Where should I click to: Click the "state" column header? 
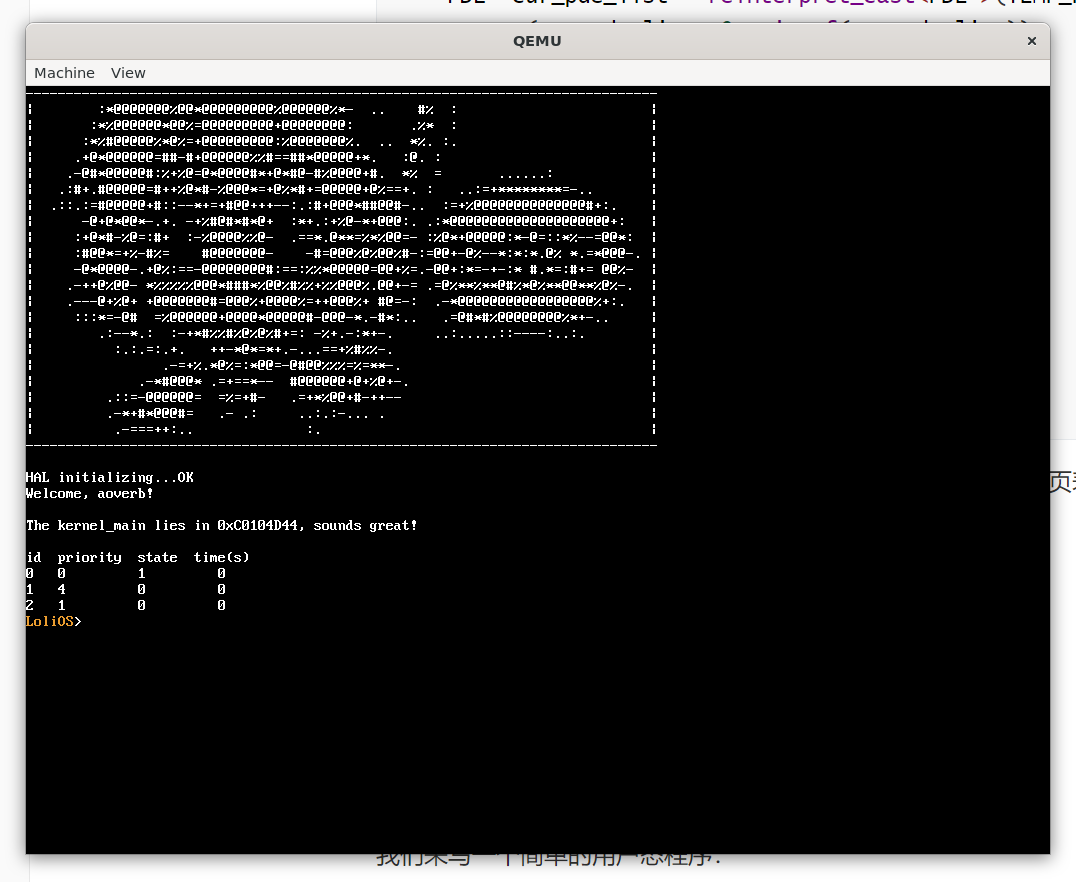(157, 558)
